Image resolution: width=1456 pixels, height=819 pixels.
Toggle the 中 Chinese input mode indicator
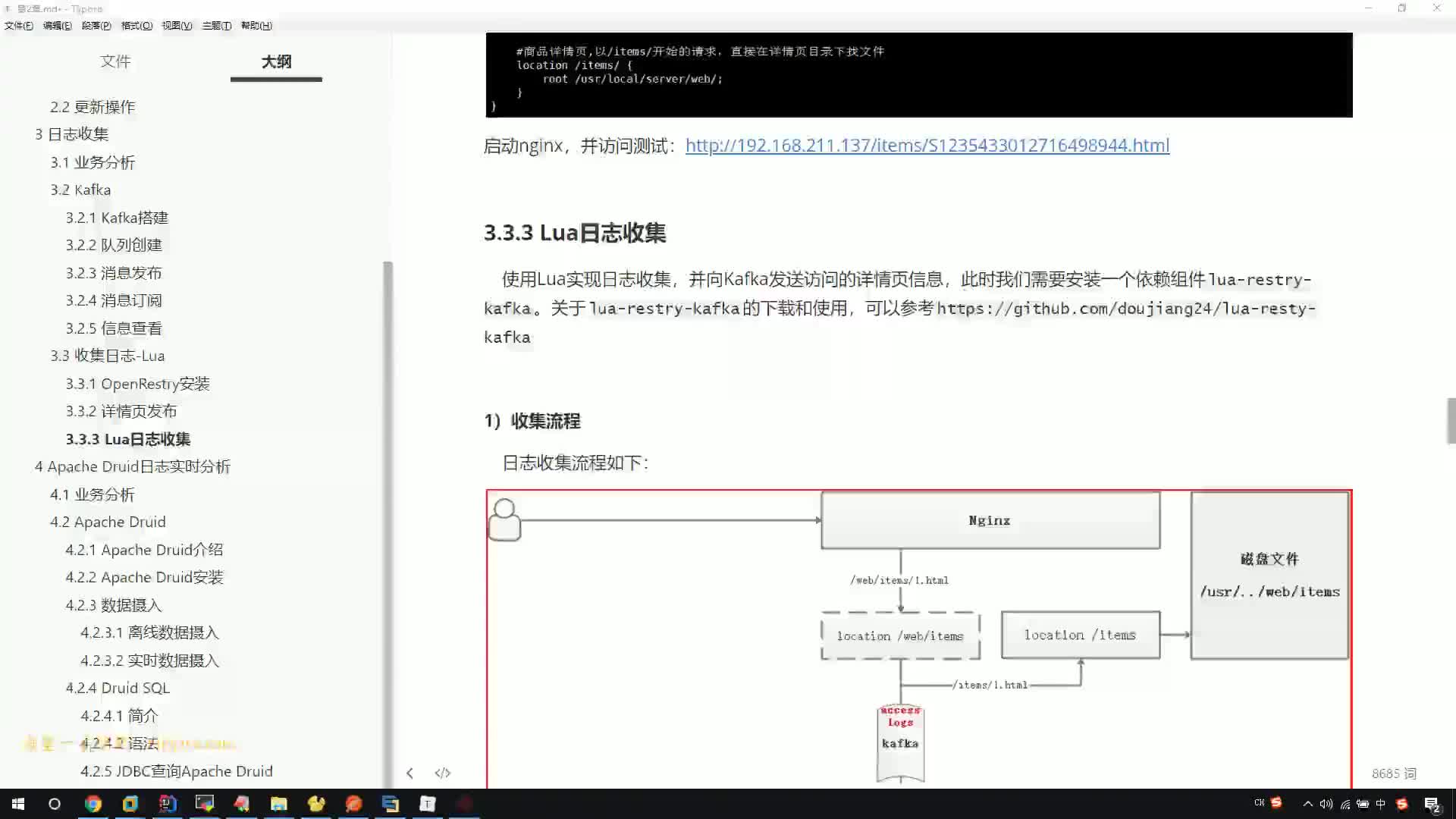(1381, 804)
